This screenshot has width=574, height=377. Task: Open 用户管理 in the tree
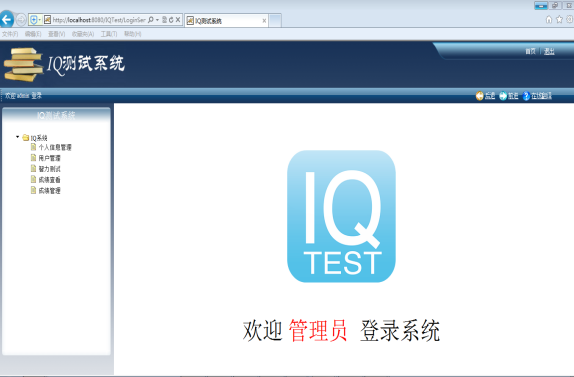point(50,158)
